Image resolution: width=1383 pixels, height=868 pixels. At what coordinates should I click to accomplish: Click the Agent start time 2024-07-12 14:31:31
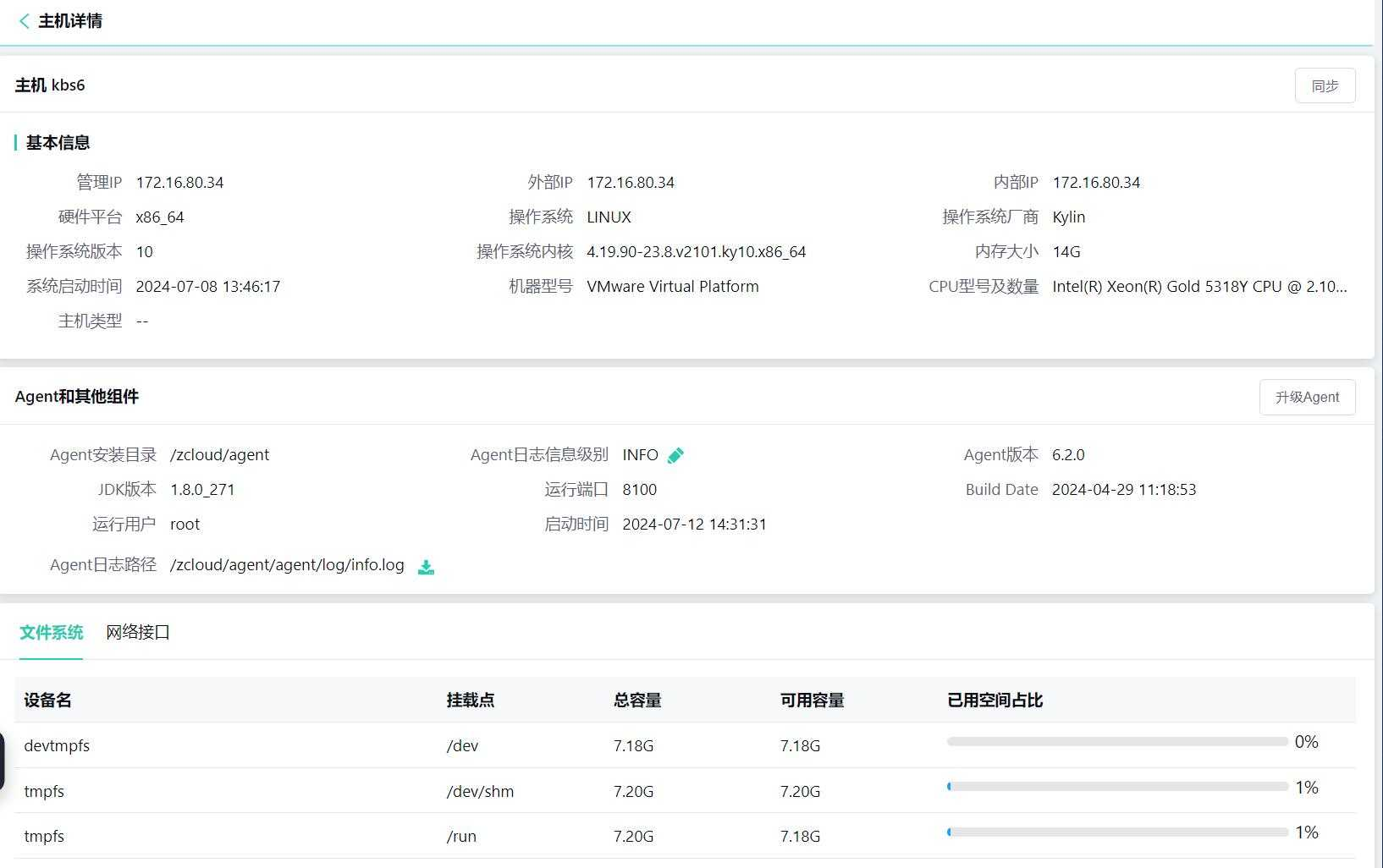(x=695, y=525)
